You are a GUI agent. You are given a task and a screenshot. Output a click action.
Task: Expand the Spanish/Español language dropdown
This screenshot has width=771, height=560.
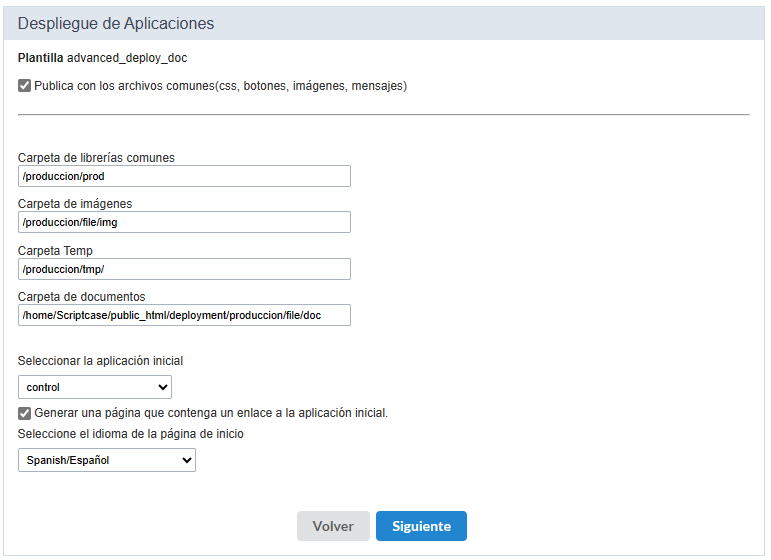point(107,460)
